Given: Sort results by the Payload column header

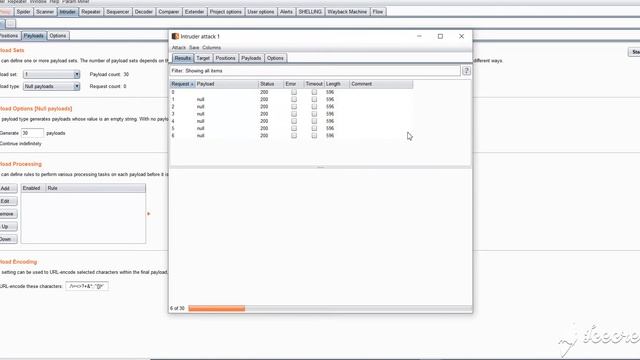Looking at the screenshot, I should (x=227, y=84).
